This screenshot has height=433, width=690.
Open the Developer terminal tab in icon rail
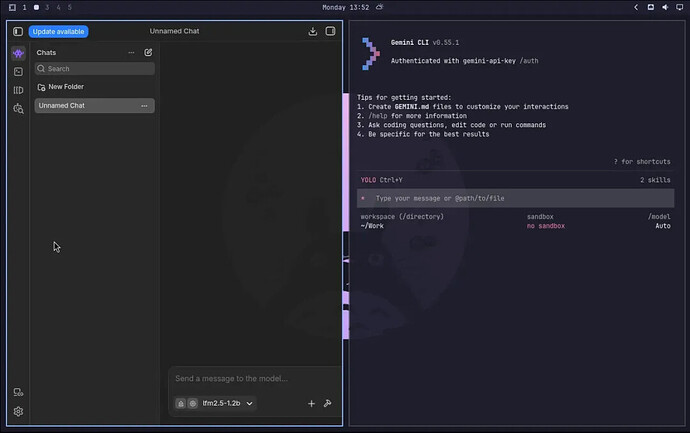(x=18, y=72)
